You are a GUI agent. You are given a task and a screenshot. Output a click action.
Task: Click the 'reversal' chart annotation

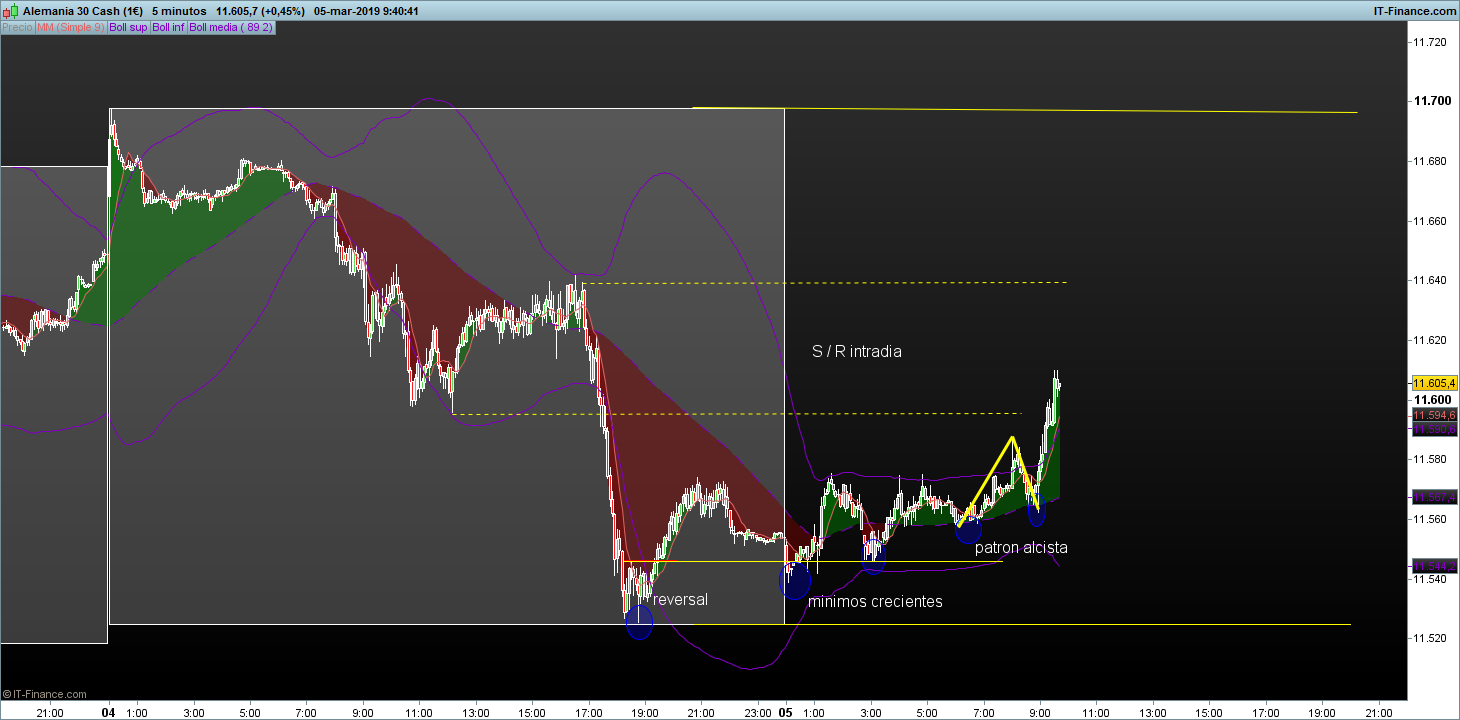coord(680,599)
